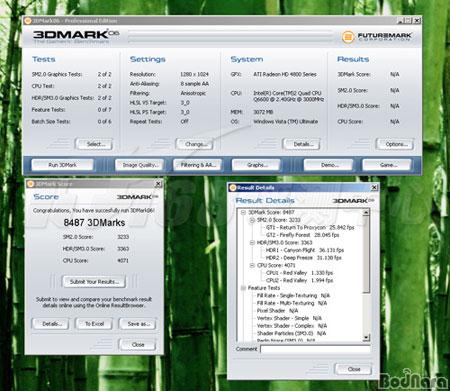The image size is (450, 391).
Task: Select Fill Rate - Multi-Texturing row
Action: pos(292,303)
